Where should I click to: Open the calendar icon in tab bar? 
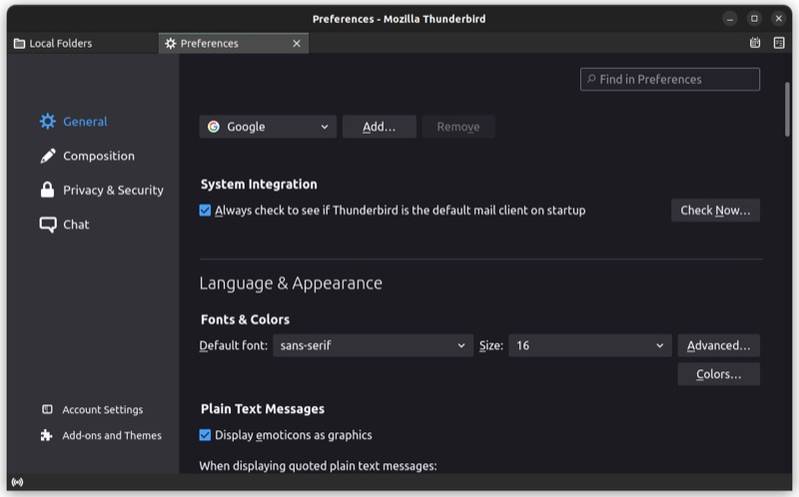[x=755, y=43]
